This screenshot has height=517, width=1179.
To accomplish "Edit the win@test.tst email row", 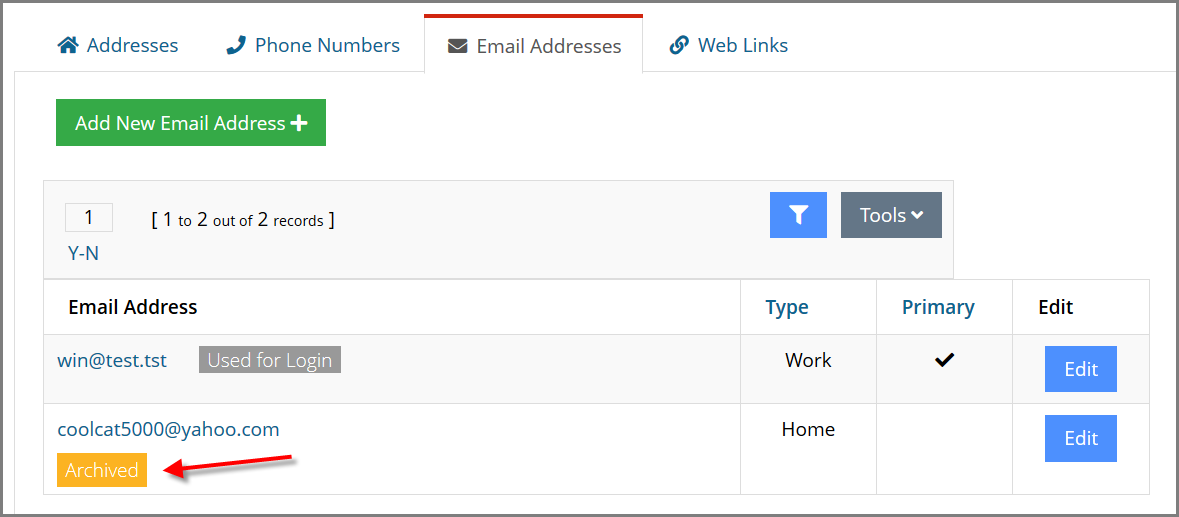I will (x=1080, y=369).
